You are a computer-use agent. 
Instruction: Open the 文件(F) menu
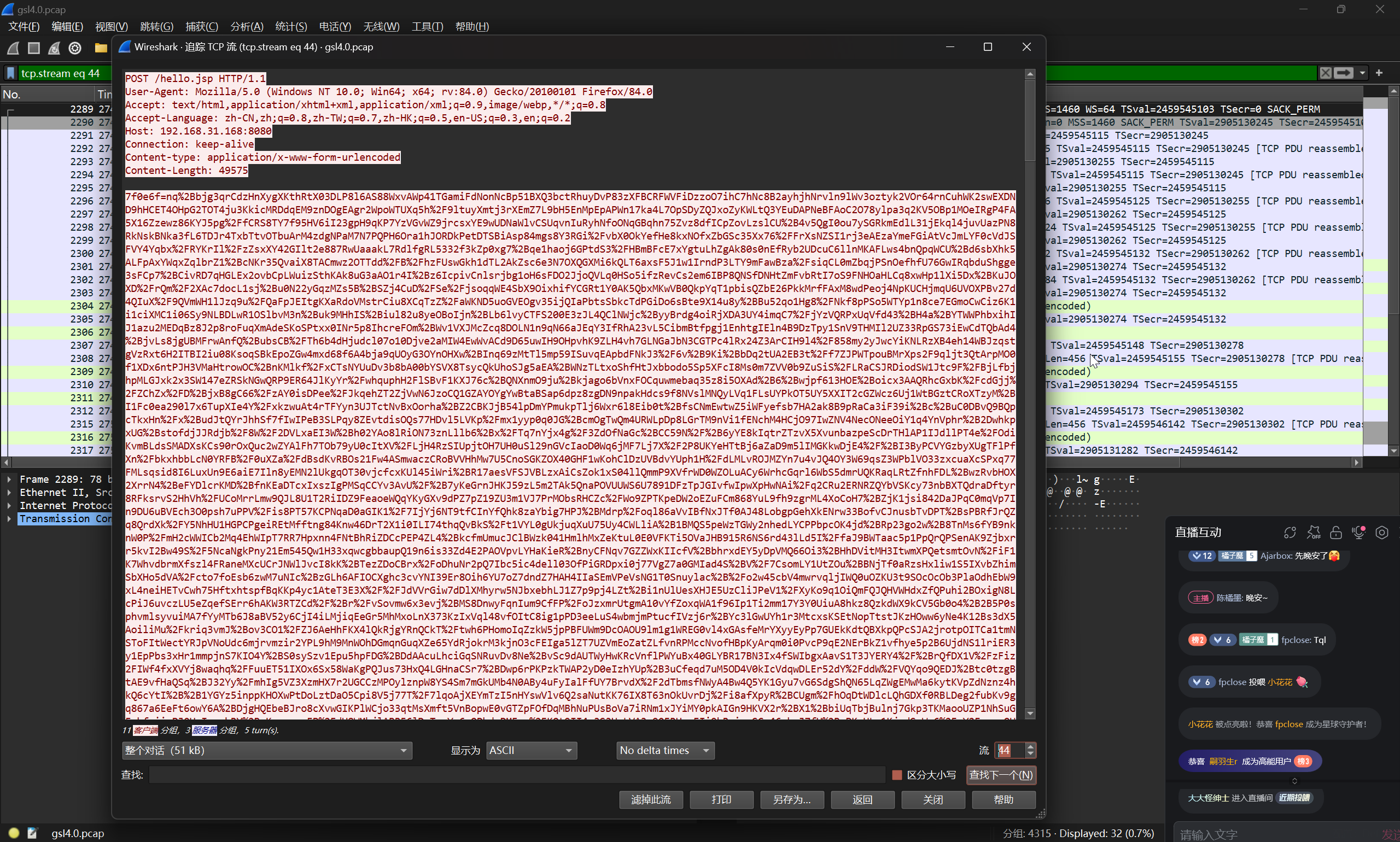[x=24, y=27]
